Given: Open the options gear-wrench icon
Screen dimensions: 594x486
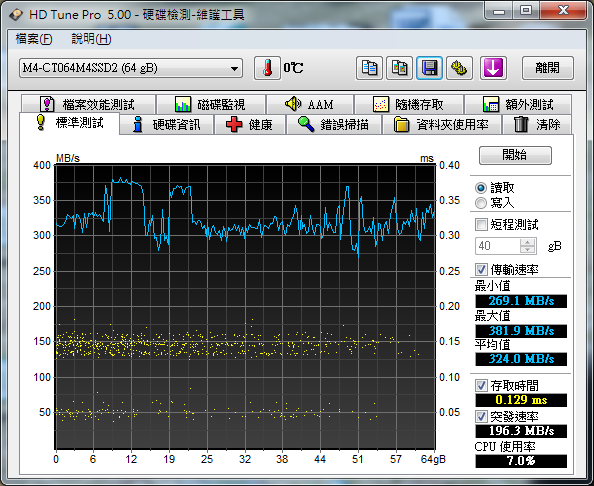Looking at the screenshot, I should pos(459,68).
